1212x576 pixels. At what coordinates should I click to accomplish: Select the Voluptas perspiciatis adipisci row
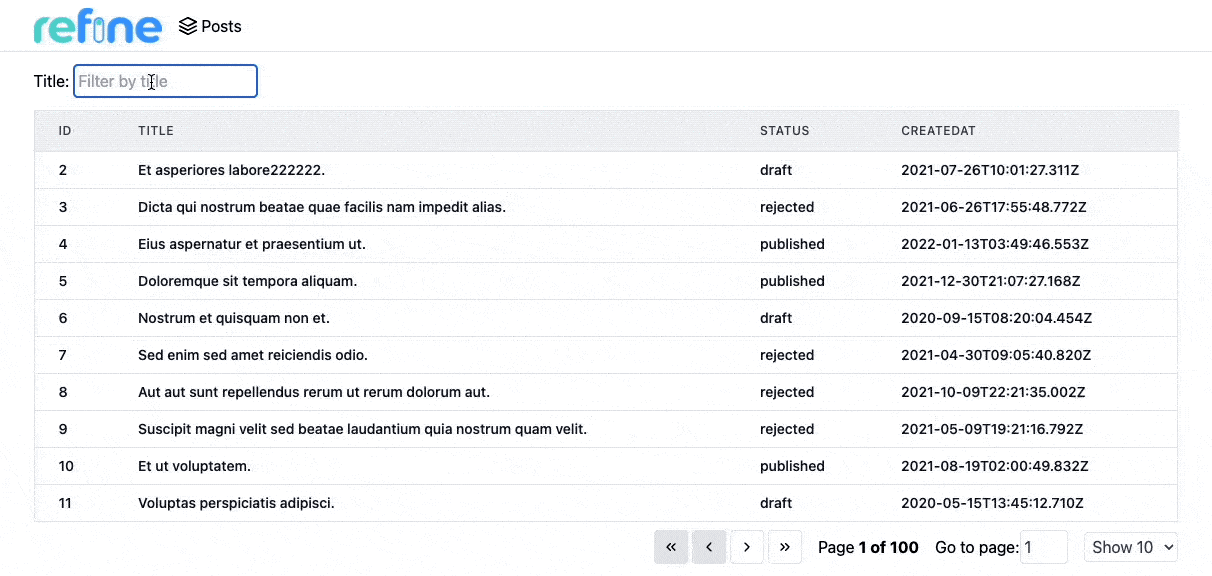(x=235, y=503)
